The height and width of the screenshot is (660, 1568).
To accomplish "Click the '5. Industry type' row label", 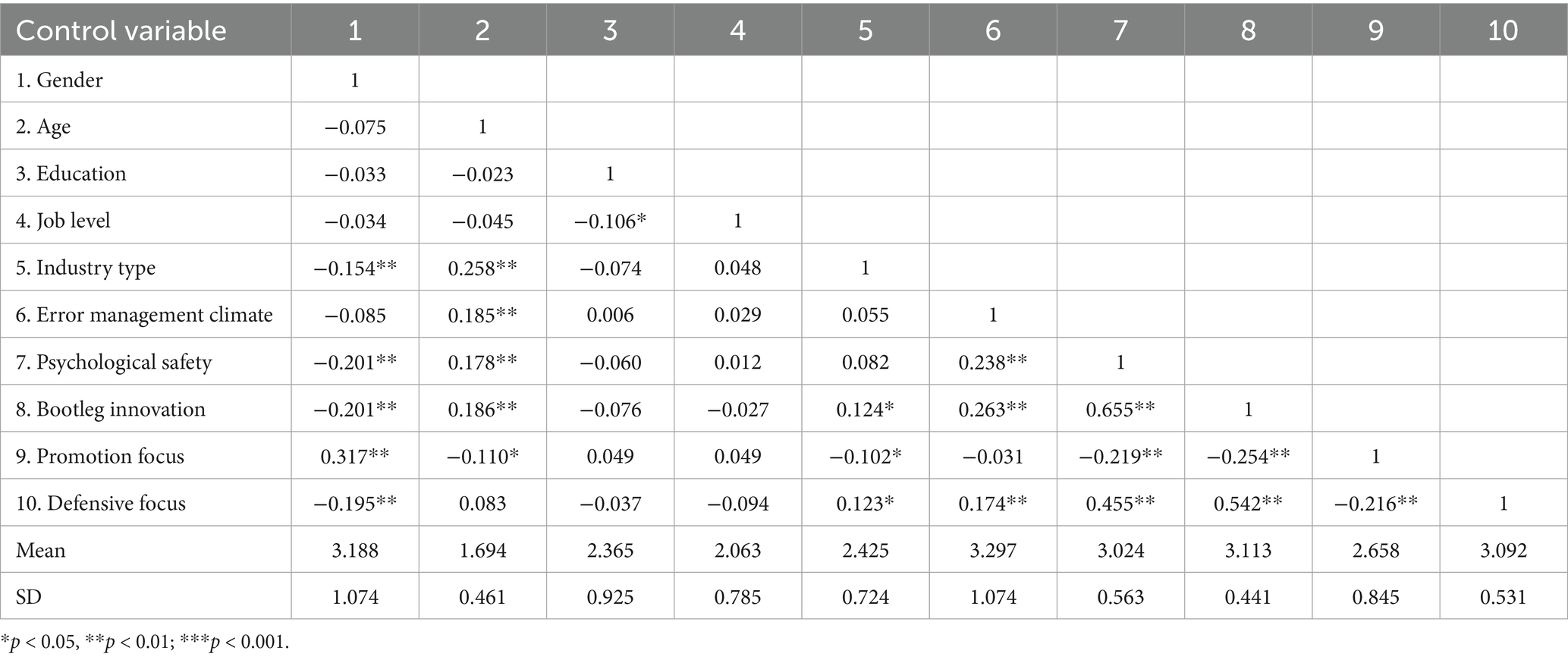I will pos(86,268).
